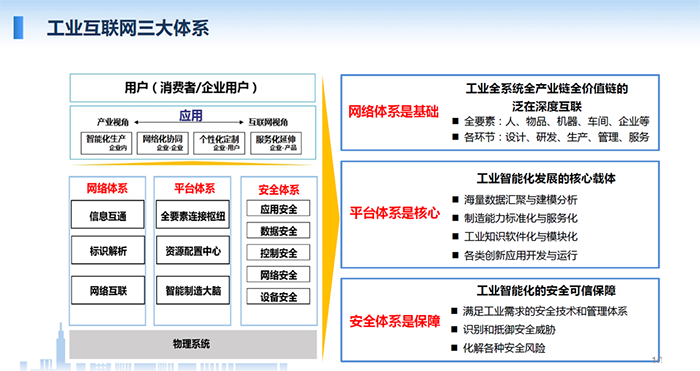Click the heading 工业智能化发展的核心载体
Image resolution: width=700 pixels, height=371 pixels.
coord(546,179)
